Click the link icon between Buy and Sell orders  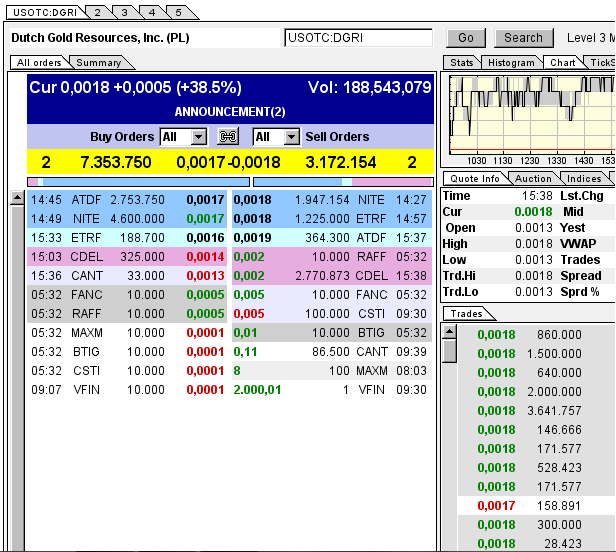coord(228,137)
